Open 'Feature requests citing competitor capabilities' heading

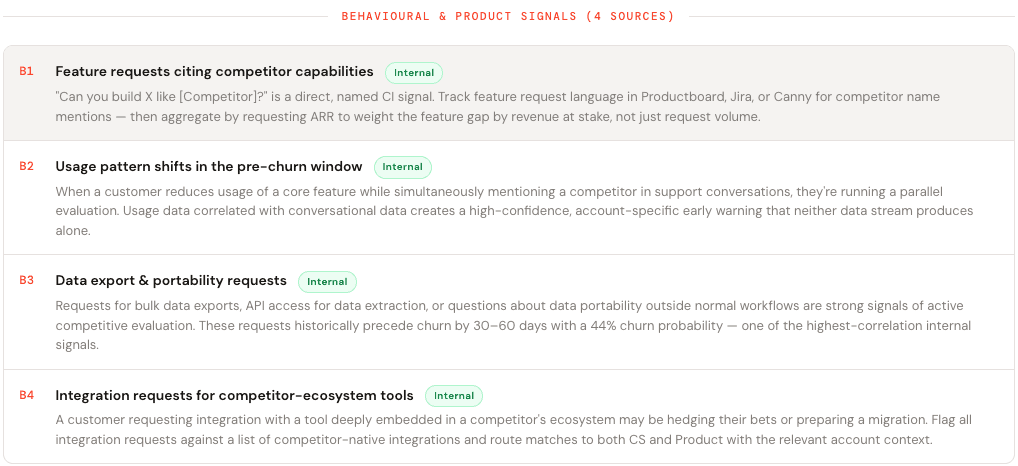[x=214, y=72]
